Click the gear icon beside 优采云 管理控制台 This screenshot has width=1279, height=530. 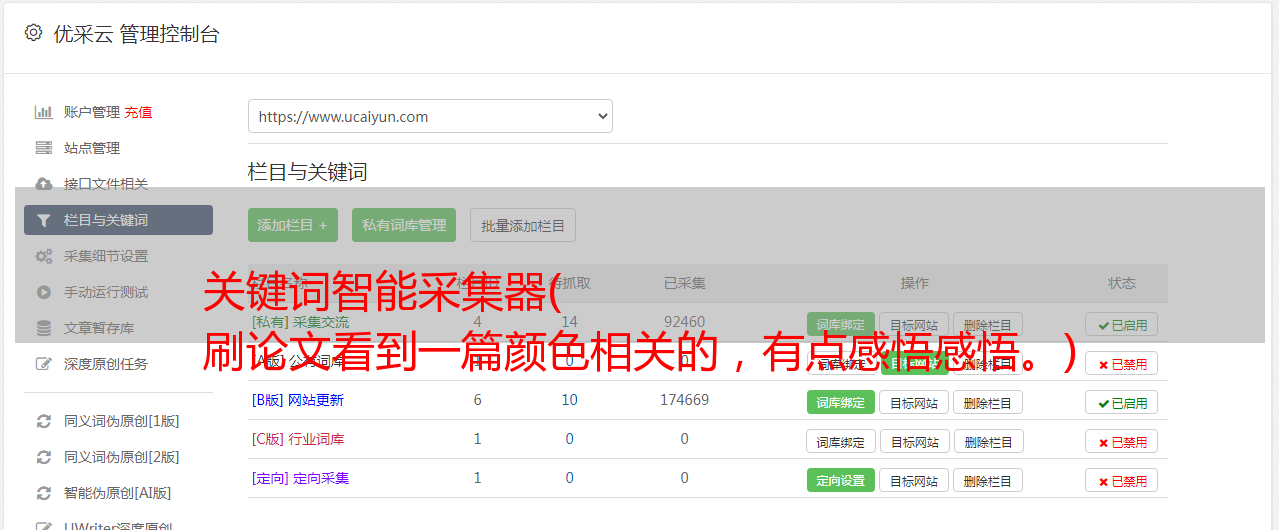33,33
